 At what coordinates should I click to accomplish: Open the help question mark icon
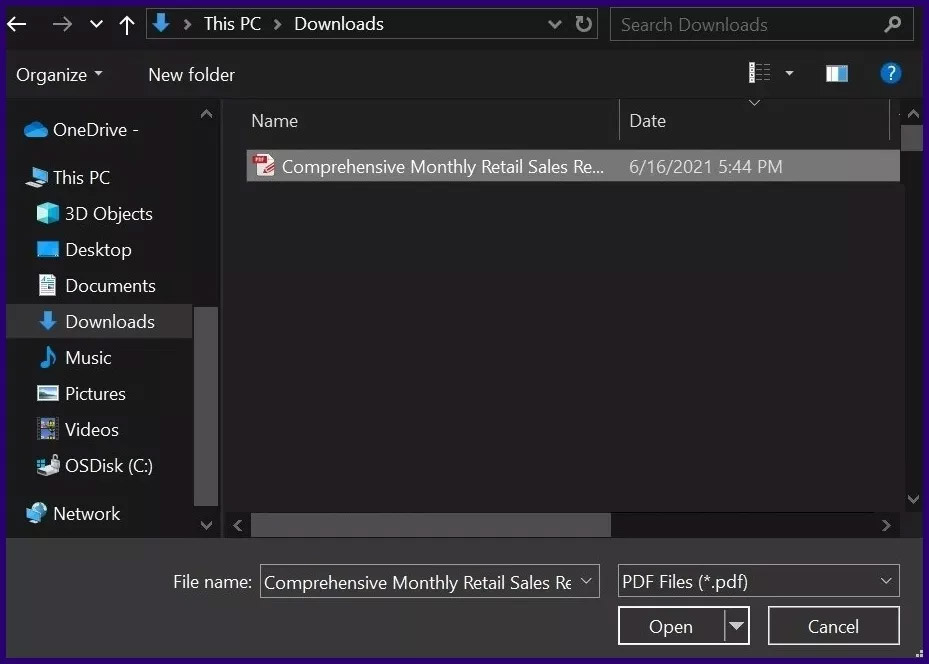coord(890,73)
